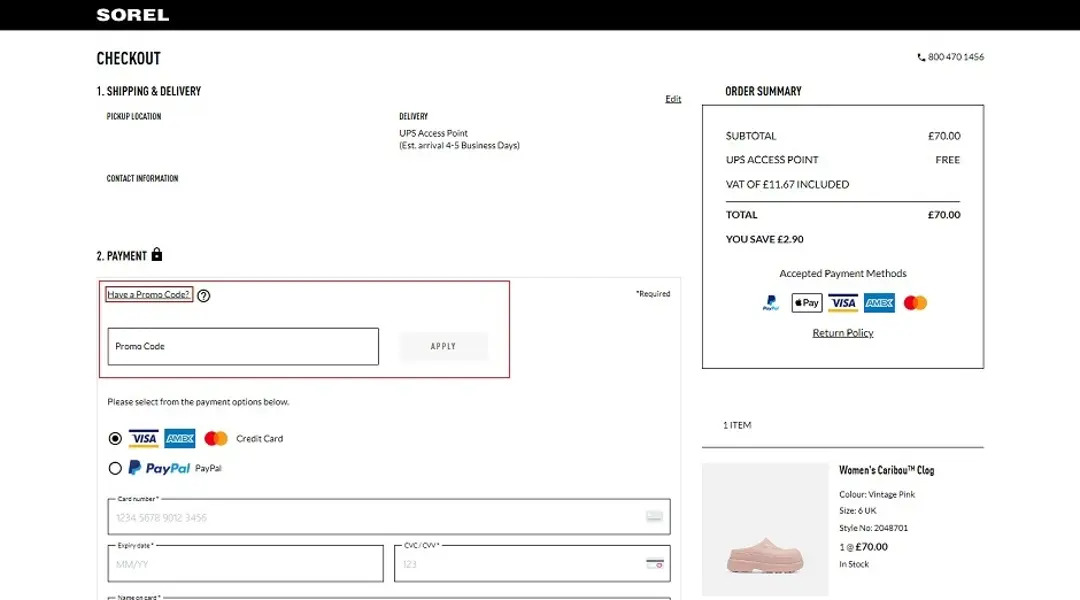Image resolution: width=1080 pixels, height=600 pixels.
Task: Click the 'CHECKOUT' page title
Action: [x=128, y=59]
